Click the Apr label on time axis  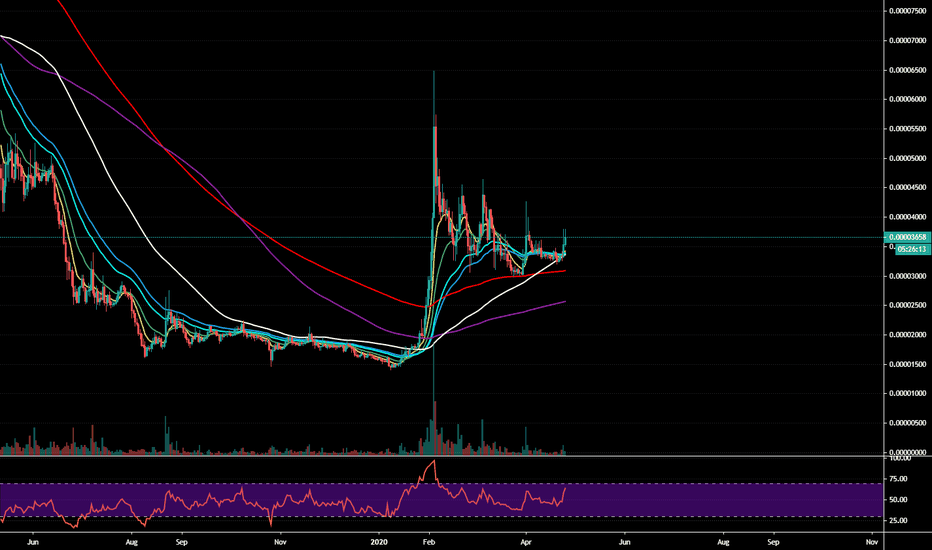[525, 542]
